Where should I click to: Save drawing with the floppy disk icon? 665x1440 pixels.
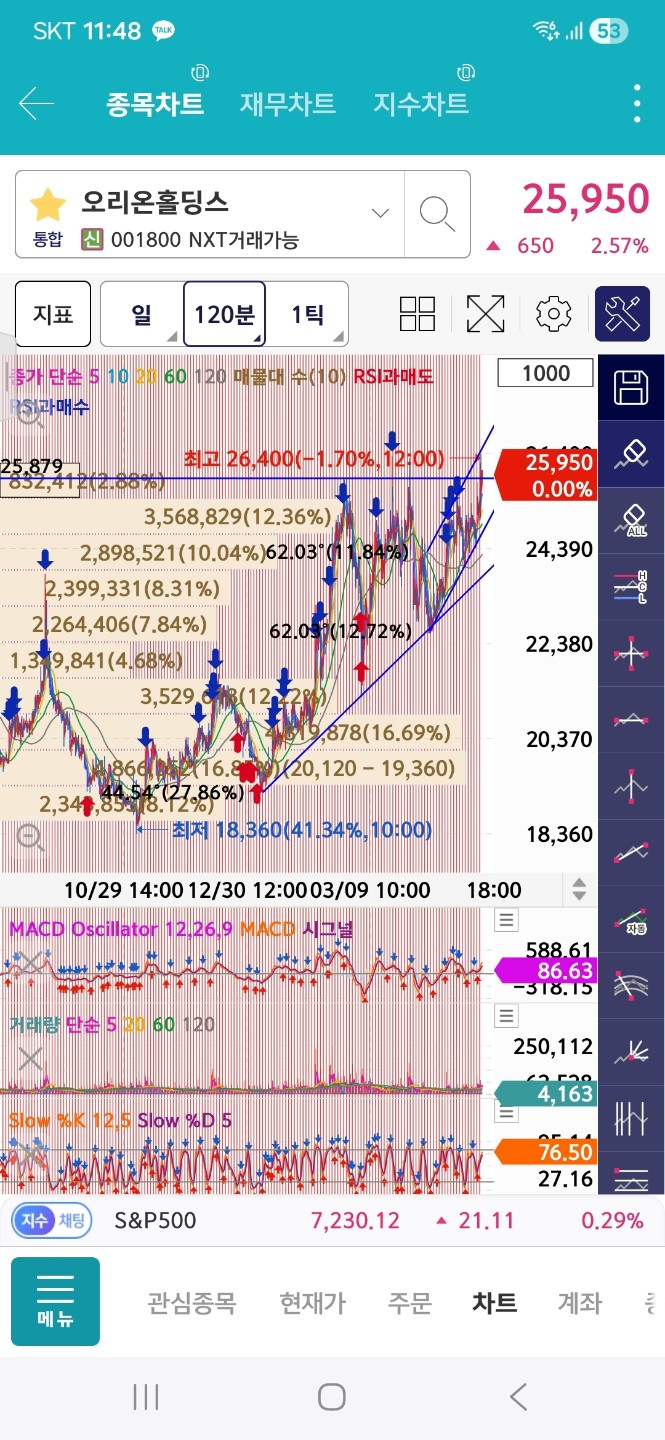click(631, 387)
